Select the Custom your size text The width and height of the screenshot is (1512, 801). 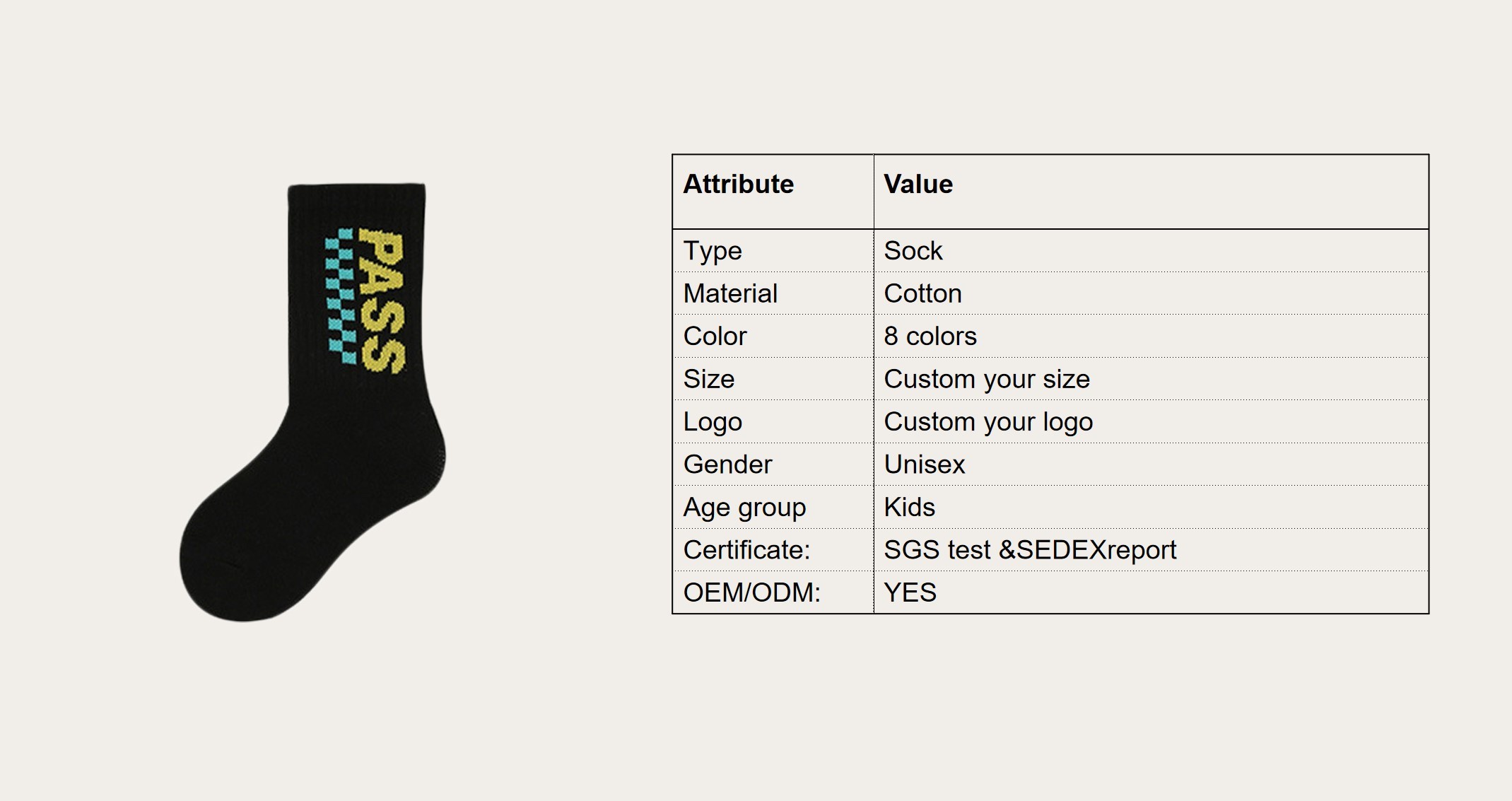[987, 380]
